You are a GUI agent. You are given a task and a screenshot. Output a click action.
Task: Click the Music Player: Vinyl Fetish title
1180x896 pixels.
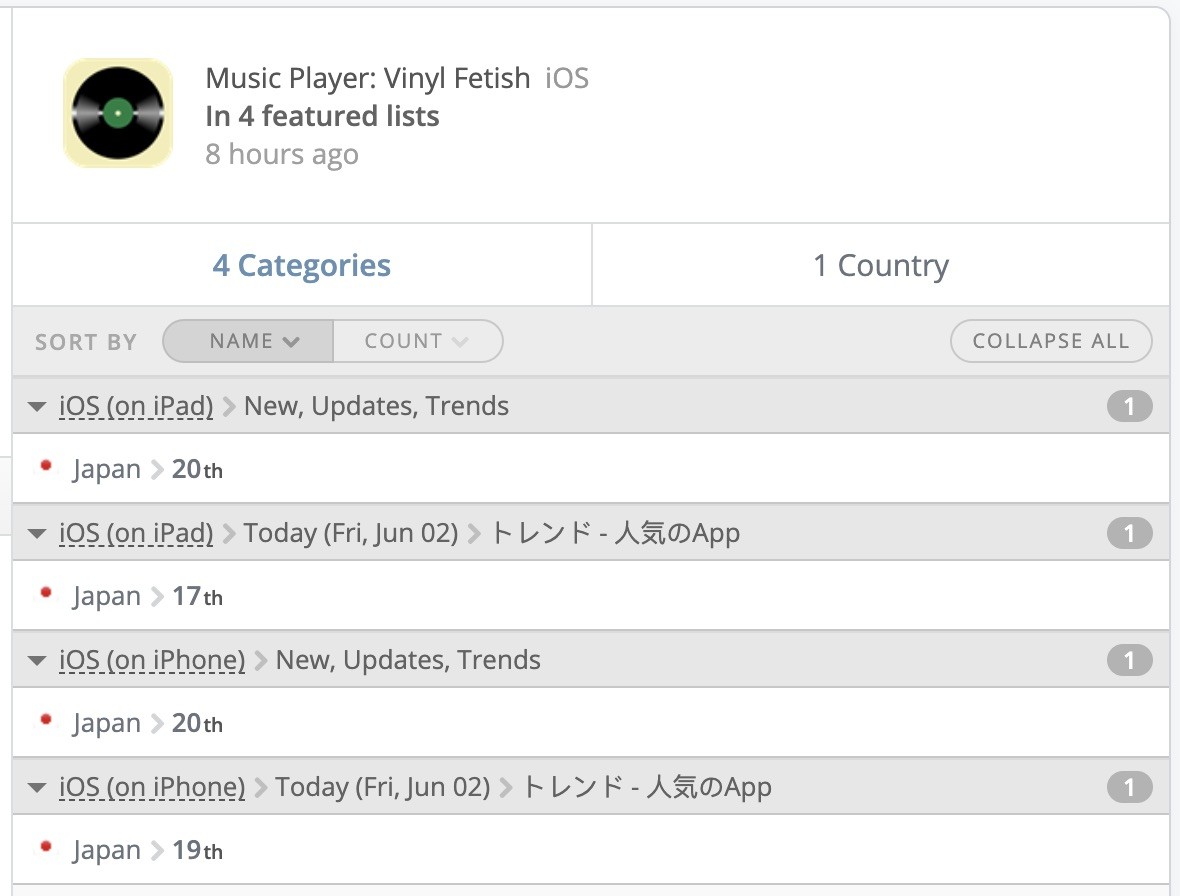[368, 78]
